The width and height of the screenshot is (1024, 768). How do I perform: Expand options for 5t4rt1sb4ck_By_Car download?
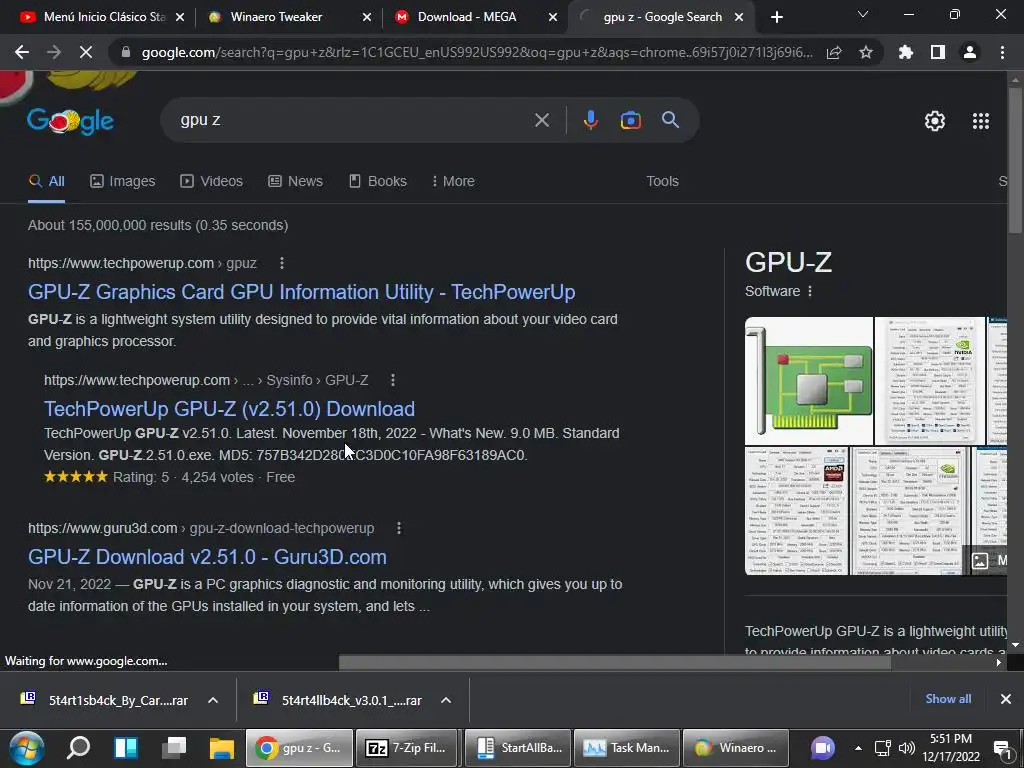tap(213, 700)
